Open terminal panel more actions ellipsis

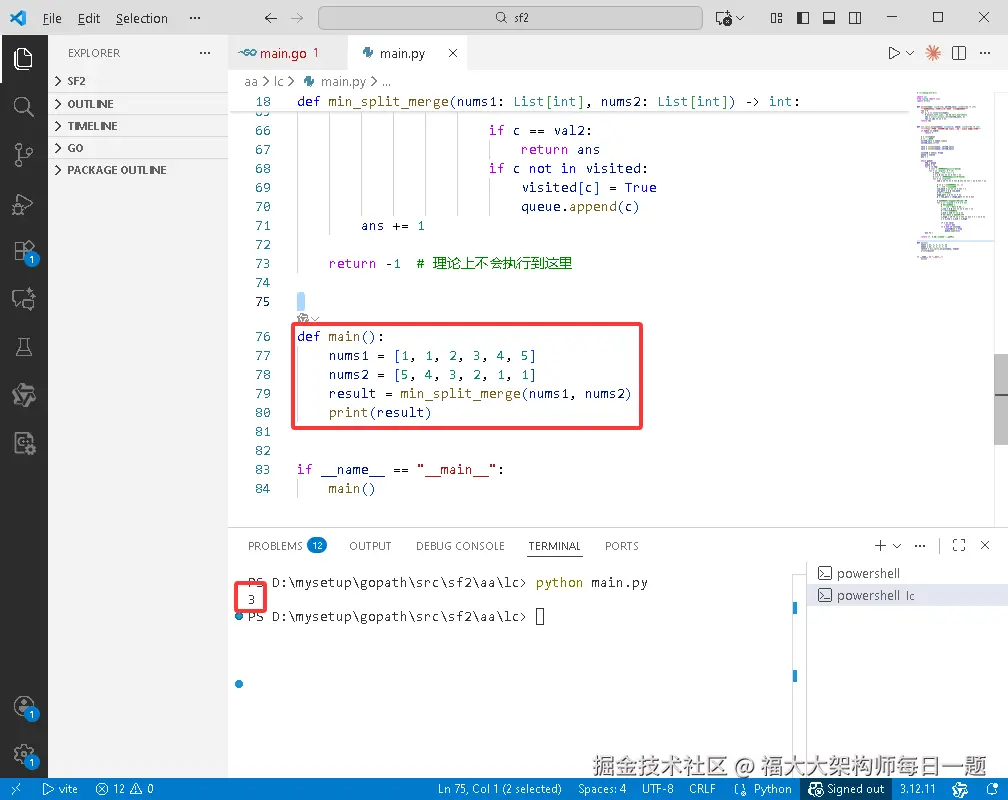(920, 545)
